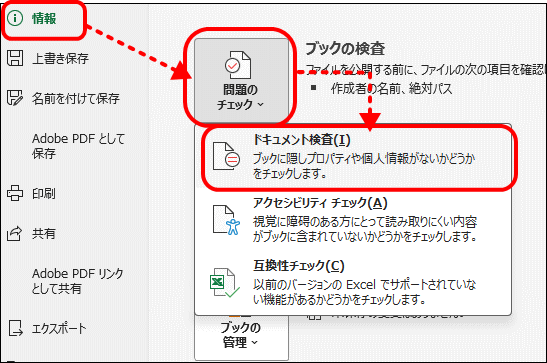The width and height of the screenshot is (547, 363).
Task: Choose 名前を付けて保存 menu entry
Action: [76, 98]
